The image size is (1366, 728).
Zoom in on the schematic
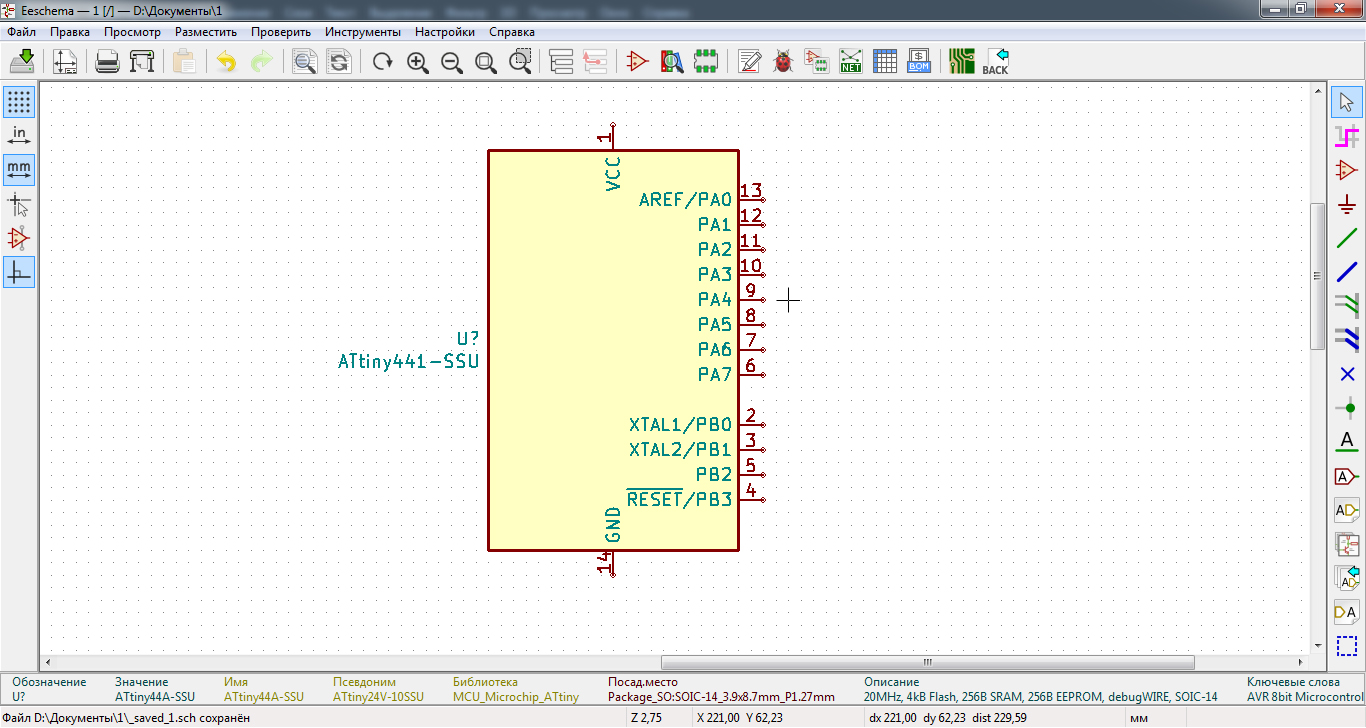(417, 62)
